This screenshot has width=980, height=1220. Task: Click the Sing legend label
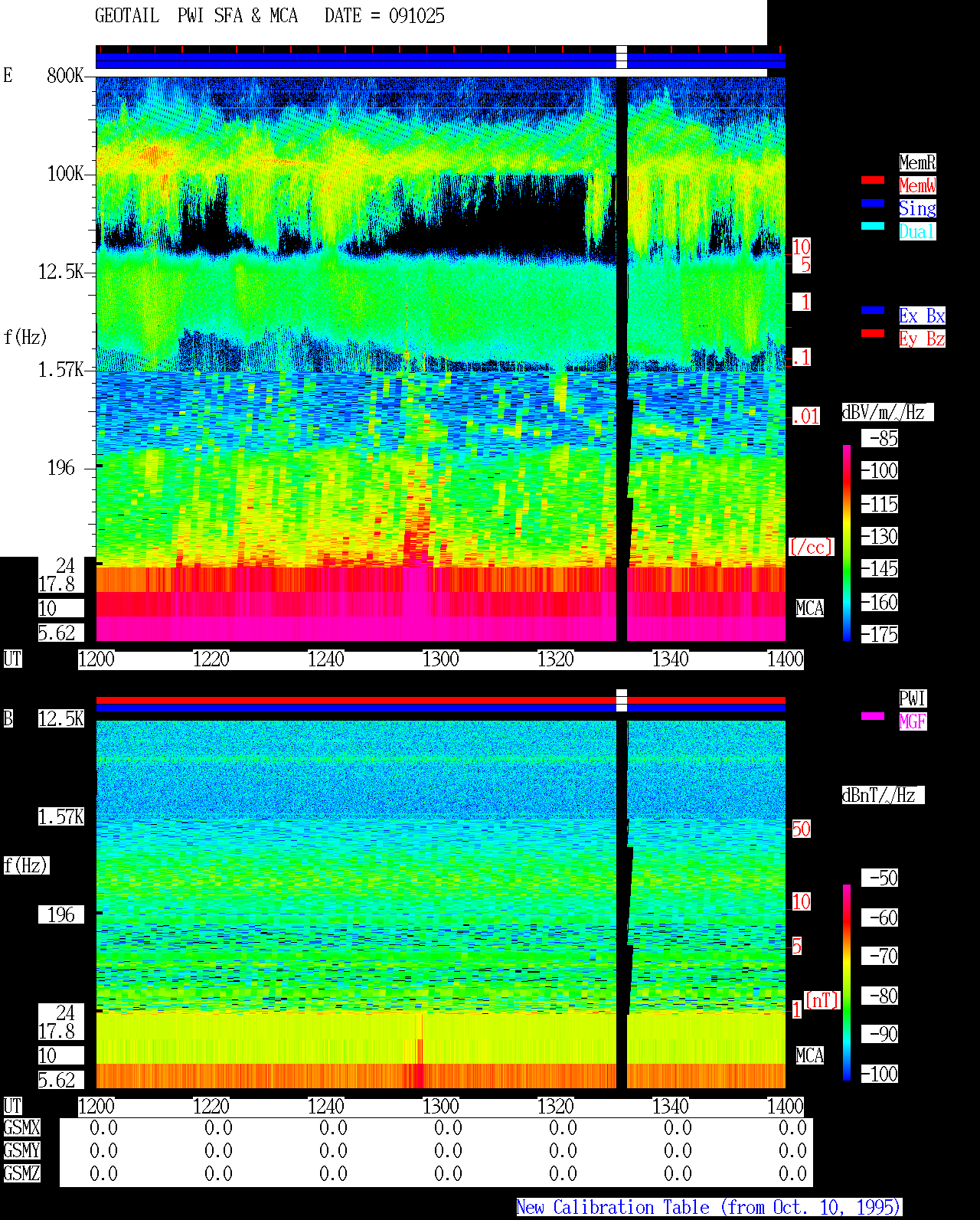pos(917,208)
